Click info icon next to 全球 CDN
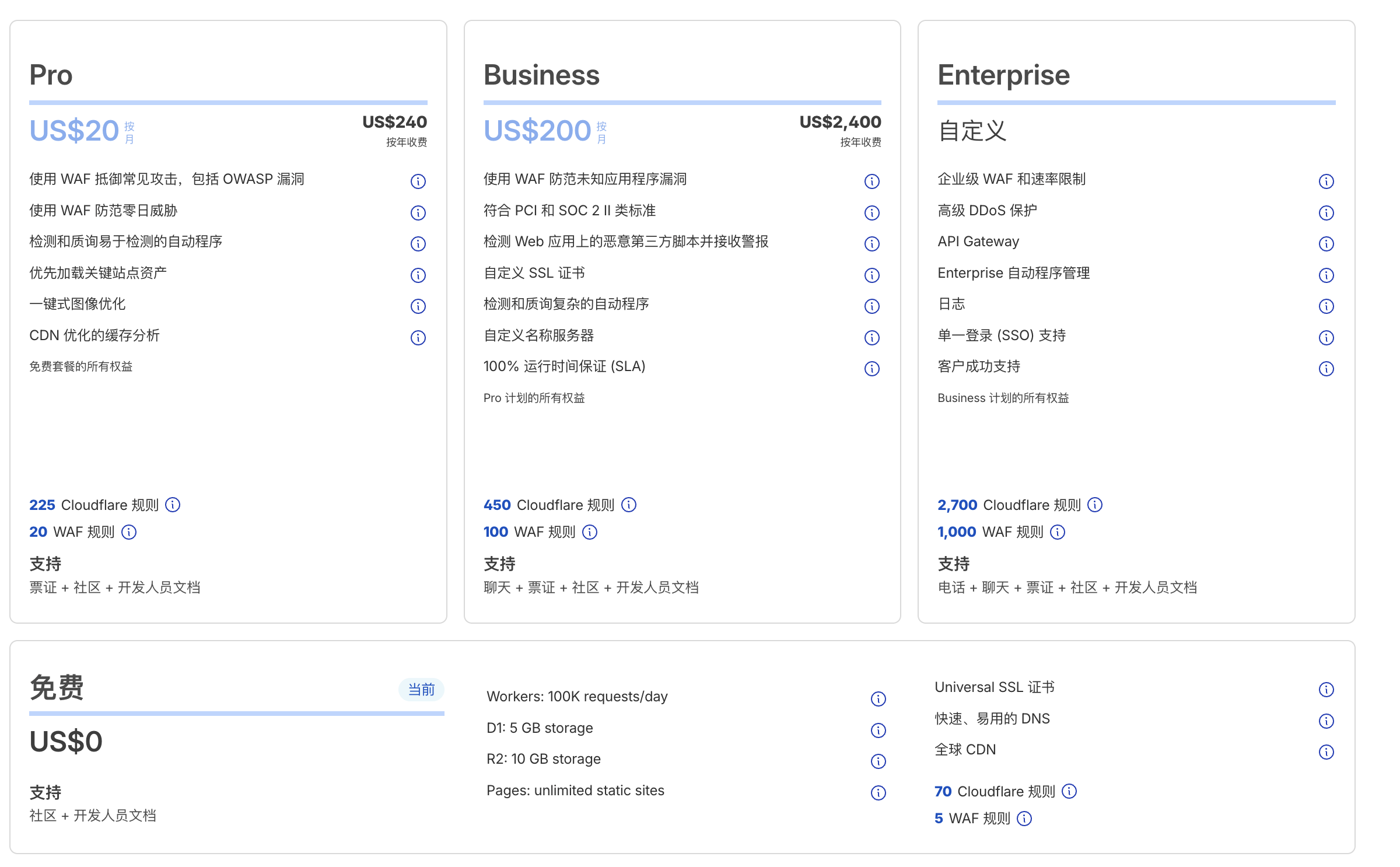 pos(1326,752)
